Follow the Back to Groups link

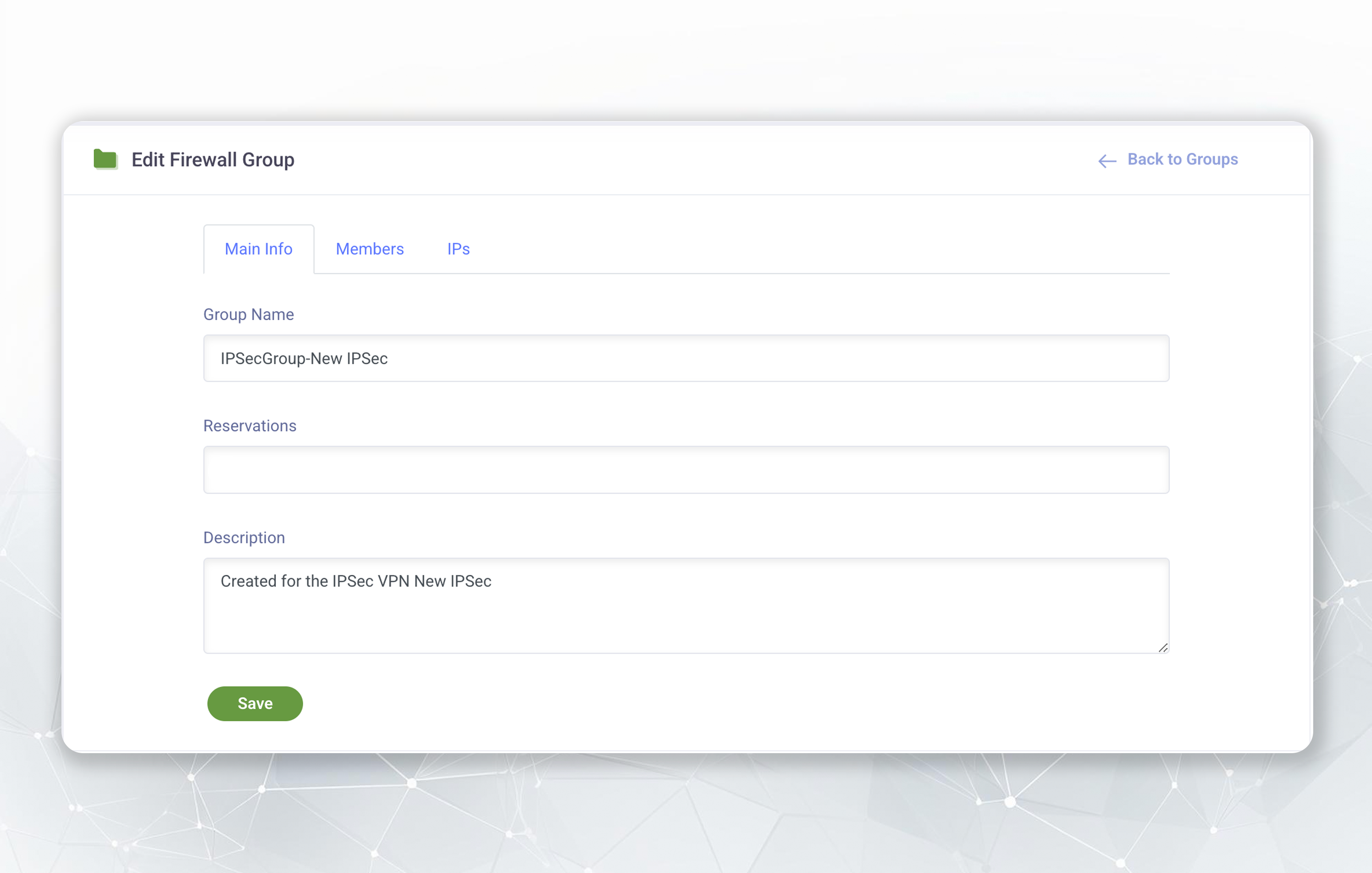pos(1182,159)
